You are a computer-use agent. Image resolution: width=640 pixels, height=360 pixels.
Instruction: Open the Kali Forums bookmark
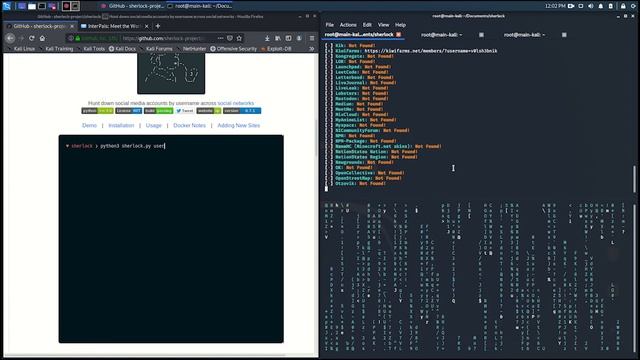(157, 49)
